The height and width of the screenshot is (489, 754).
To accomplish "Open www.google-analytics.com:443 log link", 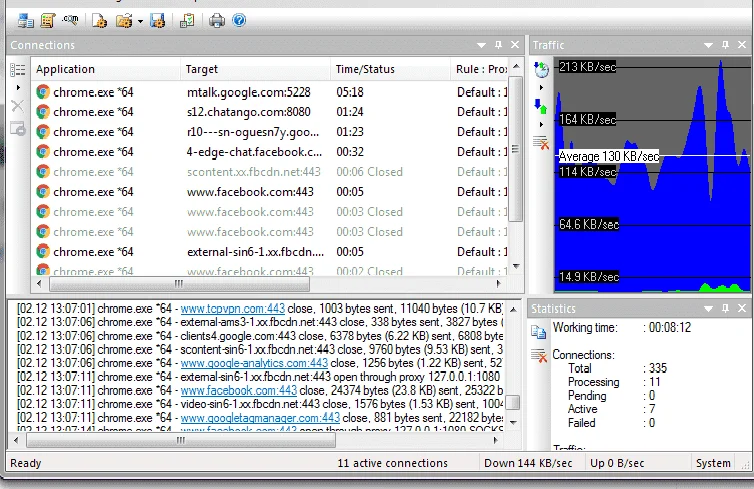I will coord(254,363).
